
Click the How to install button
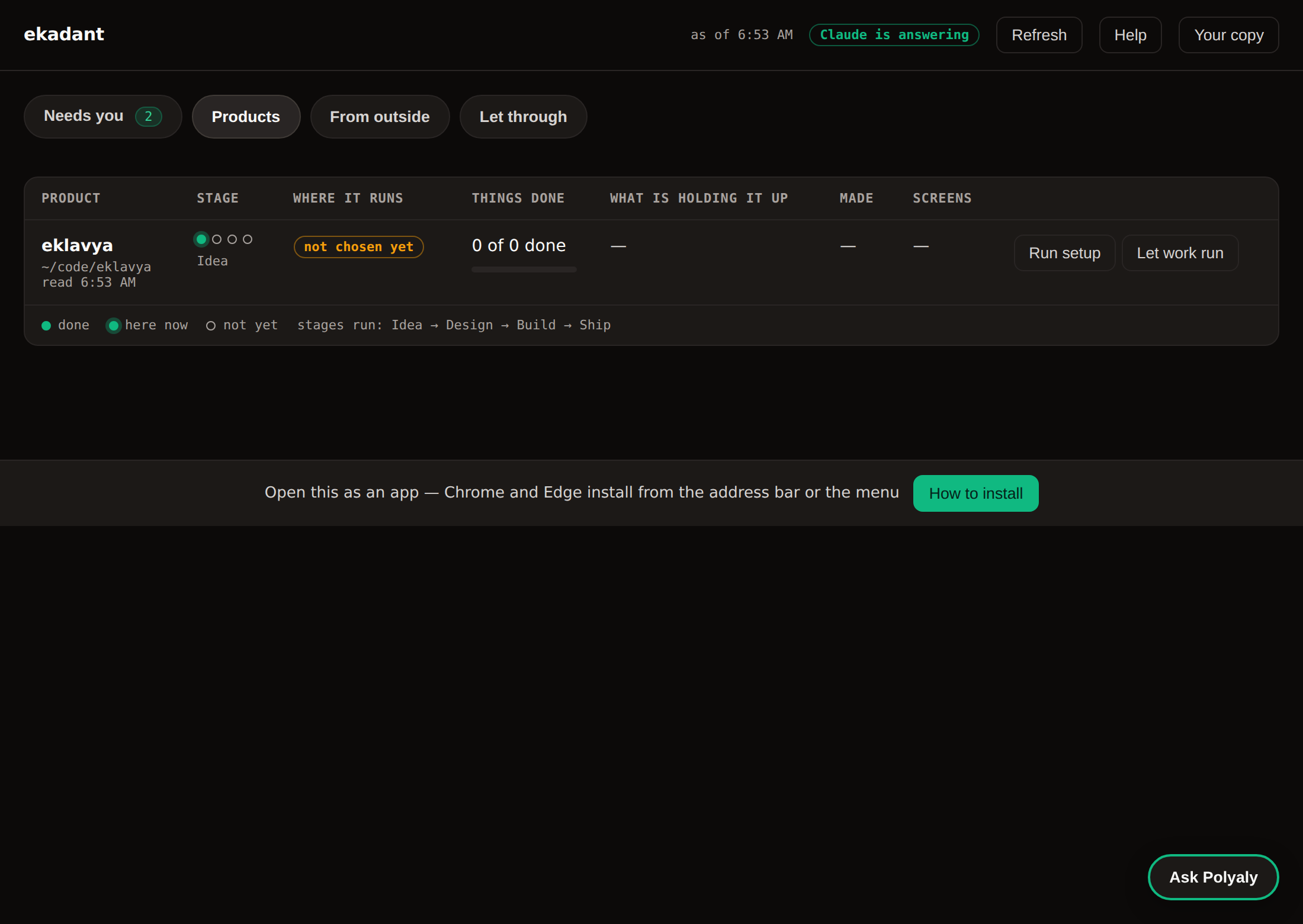tap(975, 493)
